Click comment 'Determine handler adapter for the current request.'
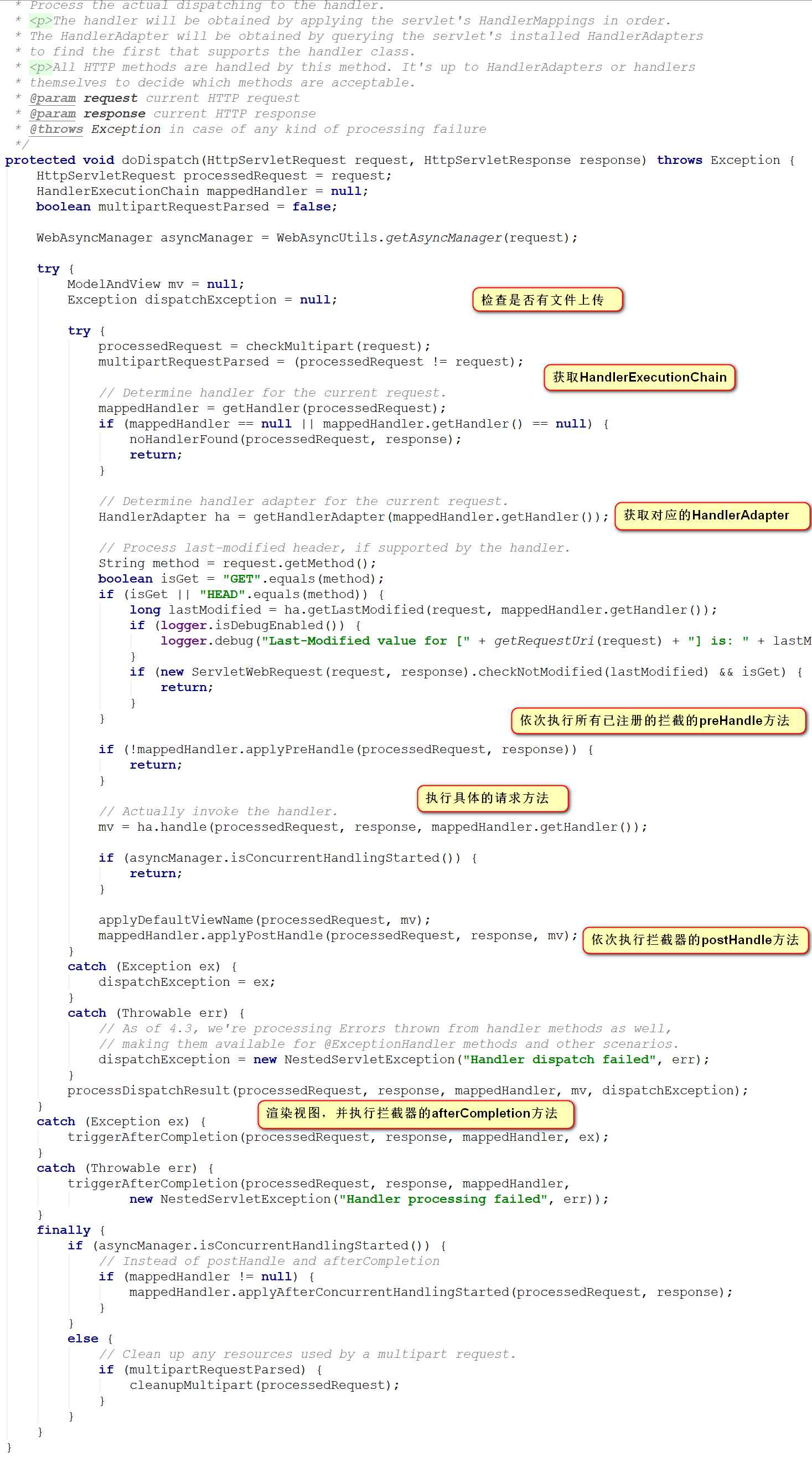Screen dimensions: 812x1467 303,501
